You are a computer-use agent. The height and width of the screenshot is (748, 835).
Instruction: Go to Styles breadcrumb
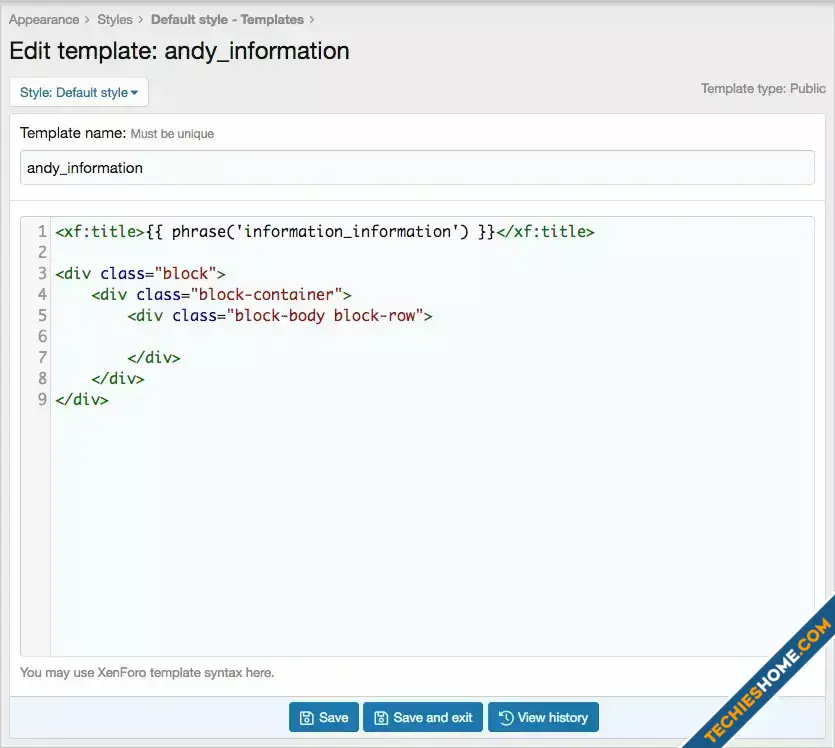pyautogui.click(x=114, y=20)
